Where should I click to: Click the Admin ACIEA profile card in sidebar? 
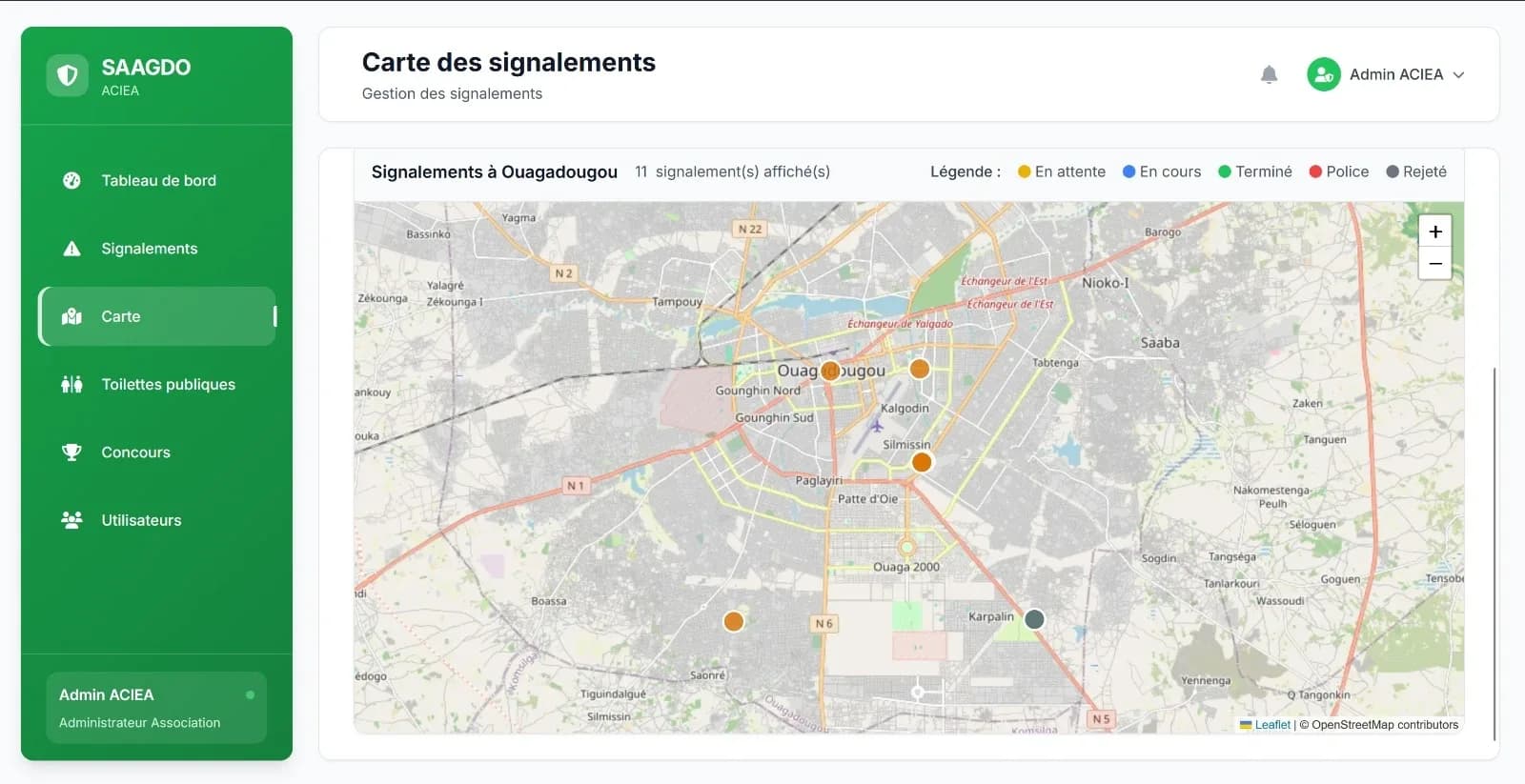tap(156, 707)
